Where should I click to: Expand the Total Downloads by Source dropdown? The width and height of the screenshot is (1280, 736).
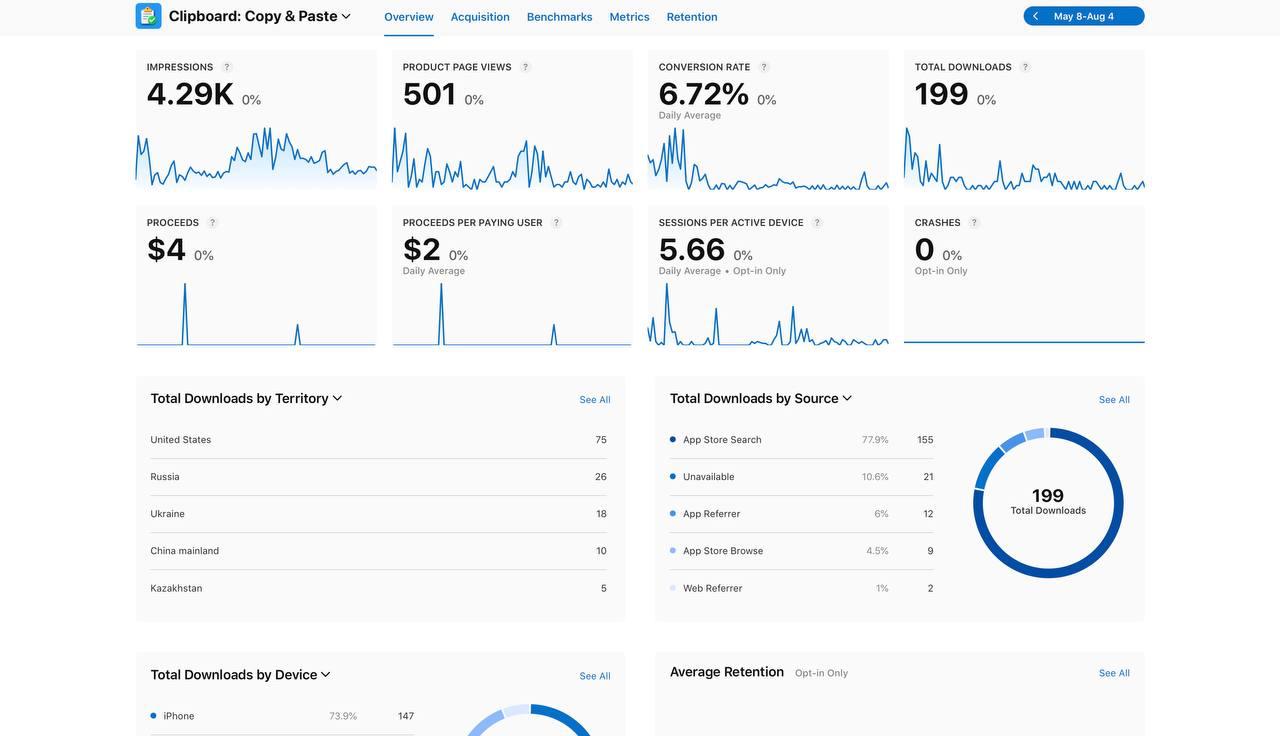tap(847, 398)
